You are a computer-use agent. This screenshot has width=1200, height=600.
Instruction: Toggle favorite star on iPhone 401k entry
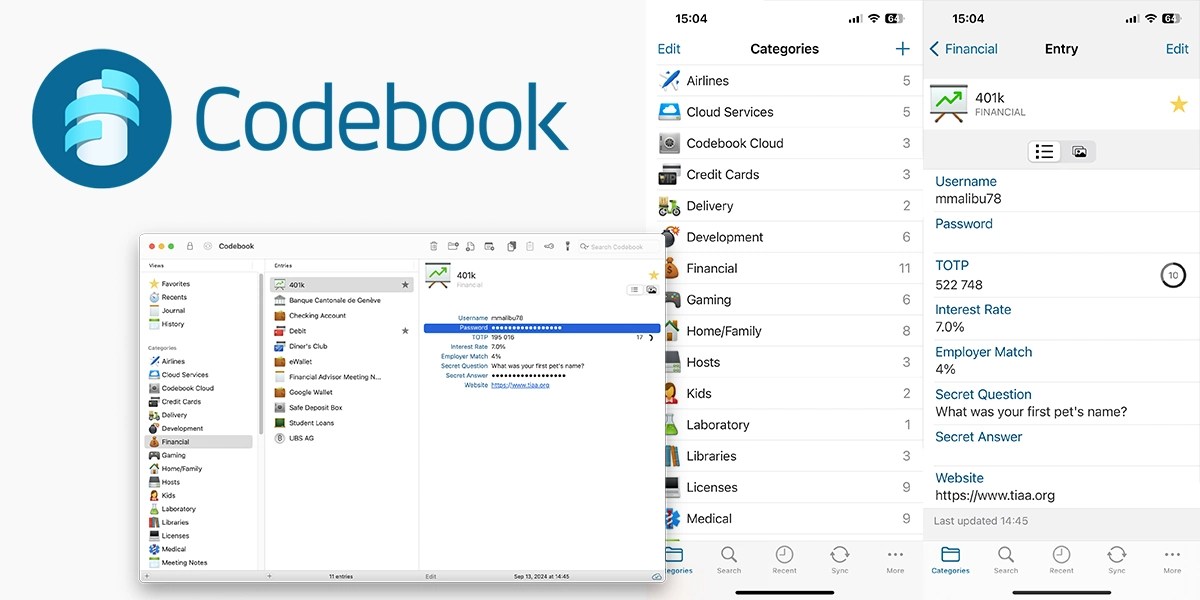1178,104
